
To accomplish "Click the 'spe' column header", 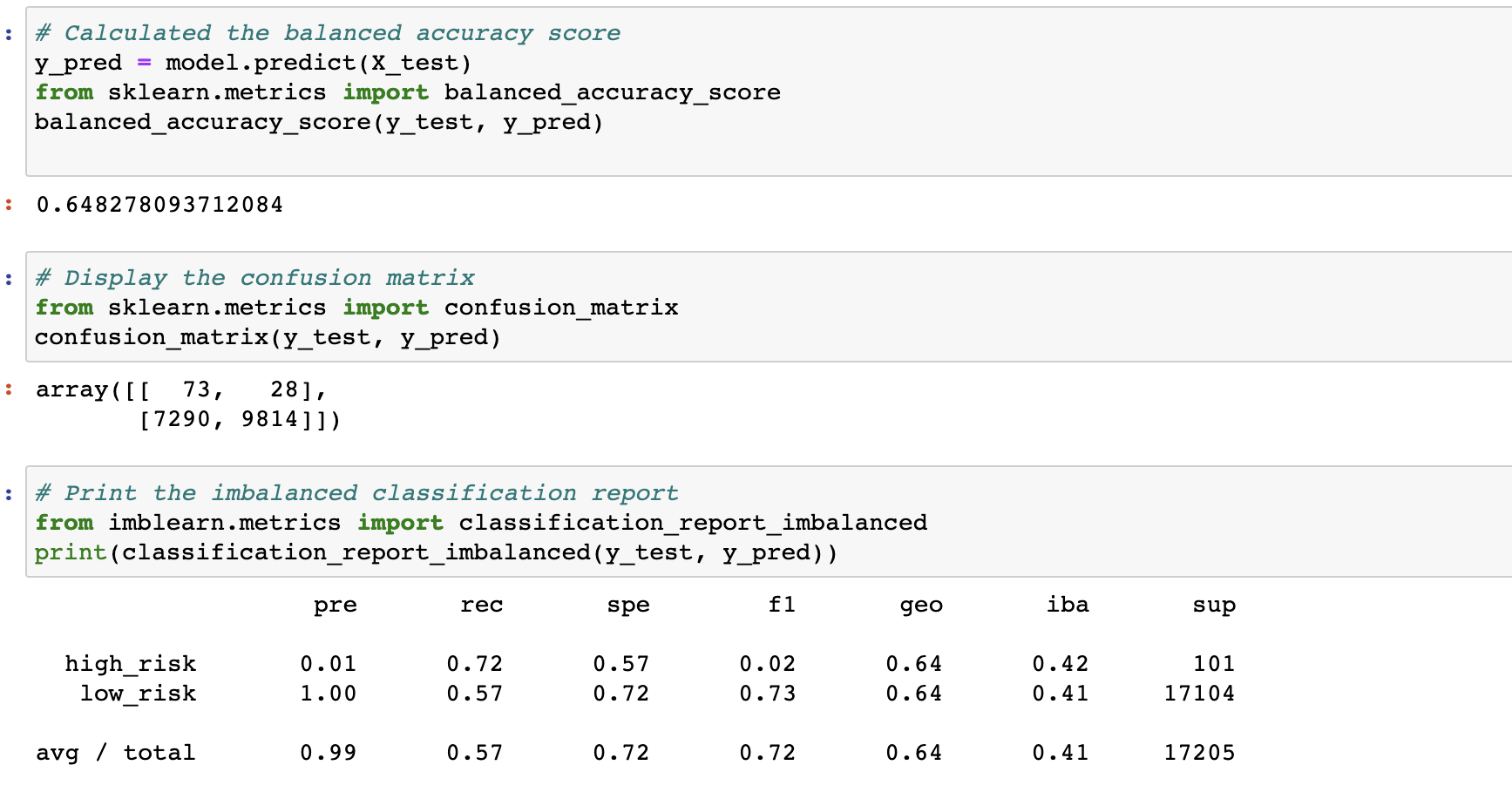I will tap(628, 605).
